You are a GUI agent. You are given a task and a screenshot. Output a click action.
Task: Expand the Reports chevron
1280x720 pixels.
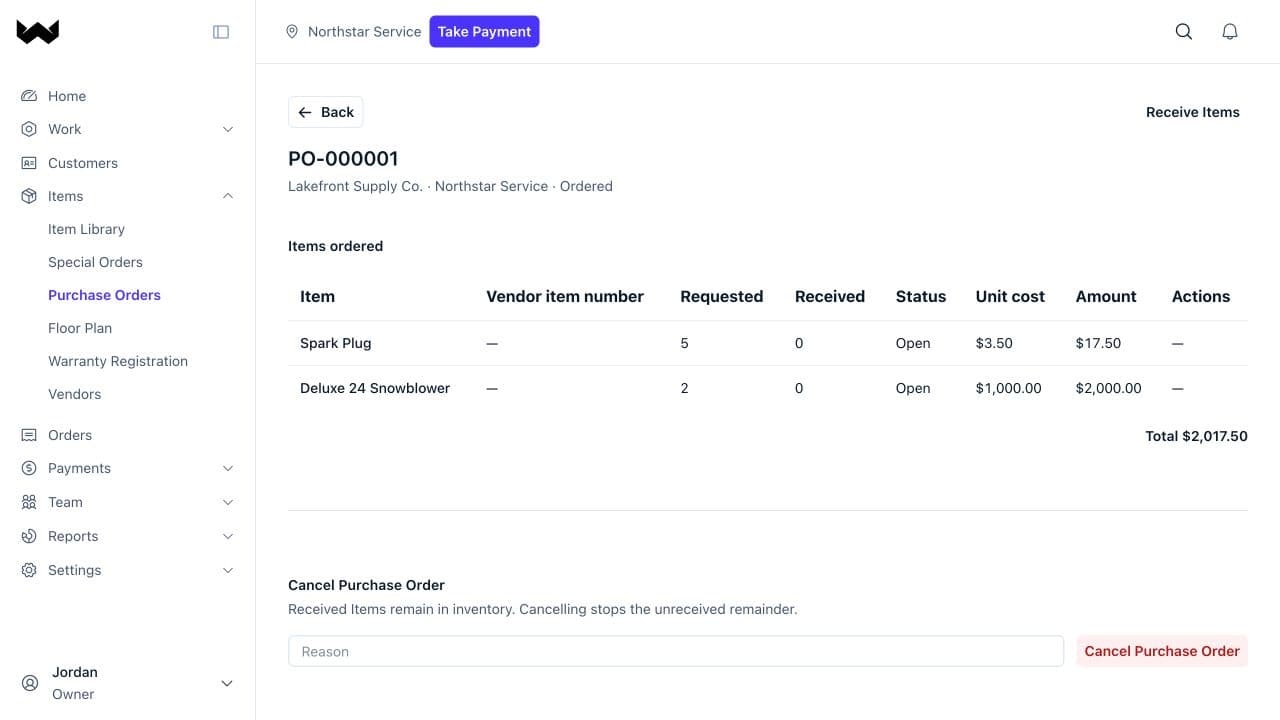click(x=227, y=536)
